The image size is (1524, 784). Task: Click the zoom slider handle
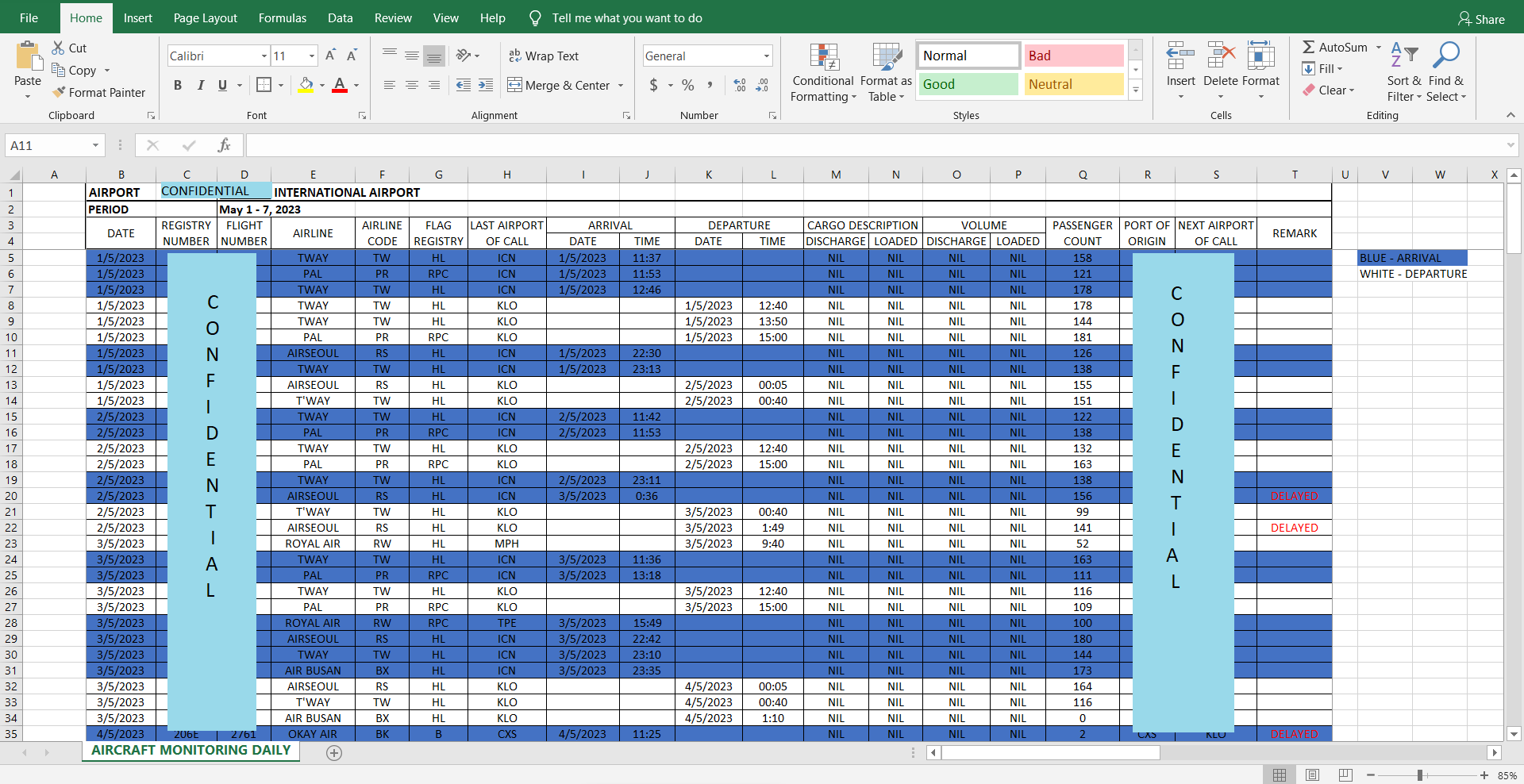[1420, 775]
